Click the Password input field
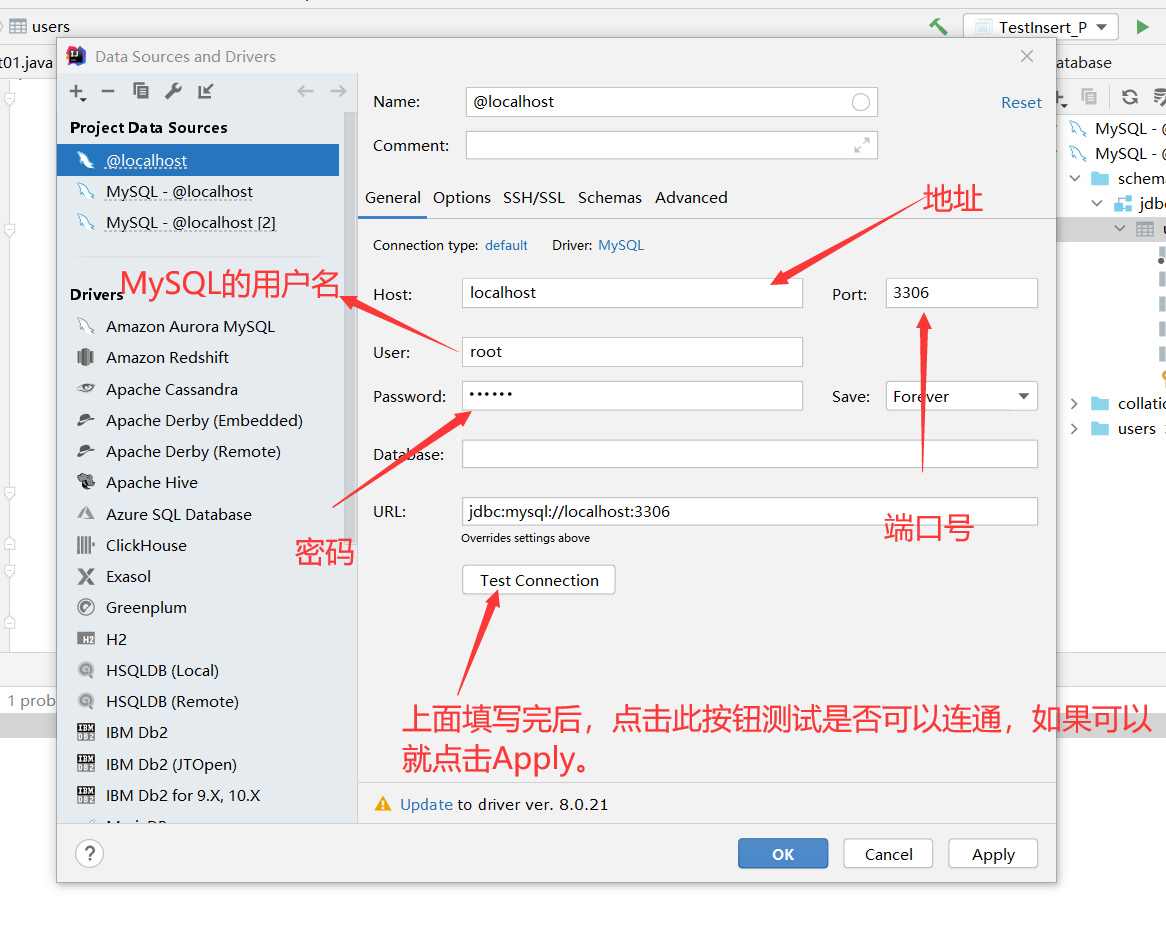The height and width of the screenshot is (944, 1166). [632, 395]
